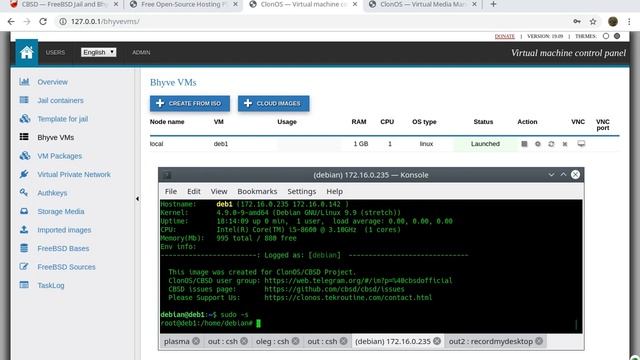
Task: Open the Konsole File menu
Action: [x=171, y=191]
